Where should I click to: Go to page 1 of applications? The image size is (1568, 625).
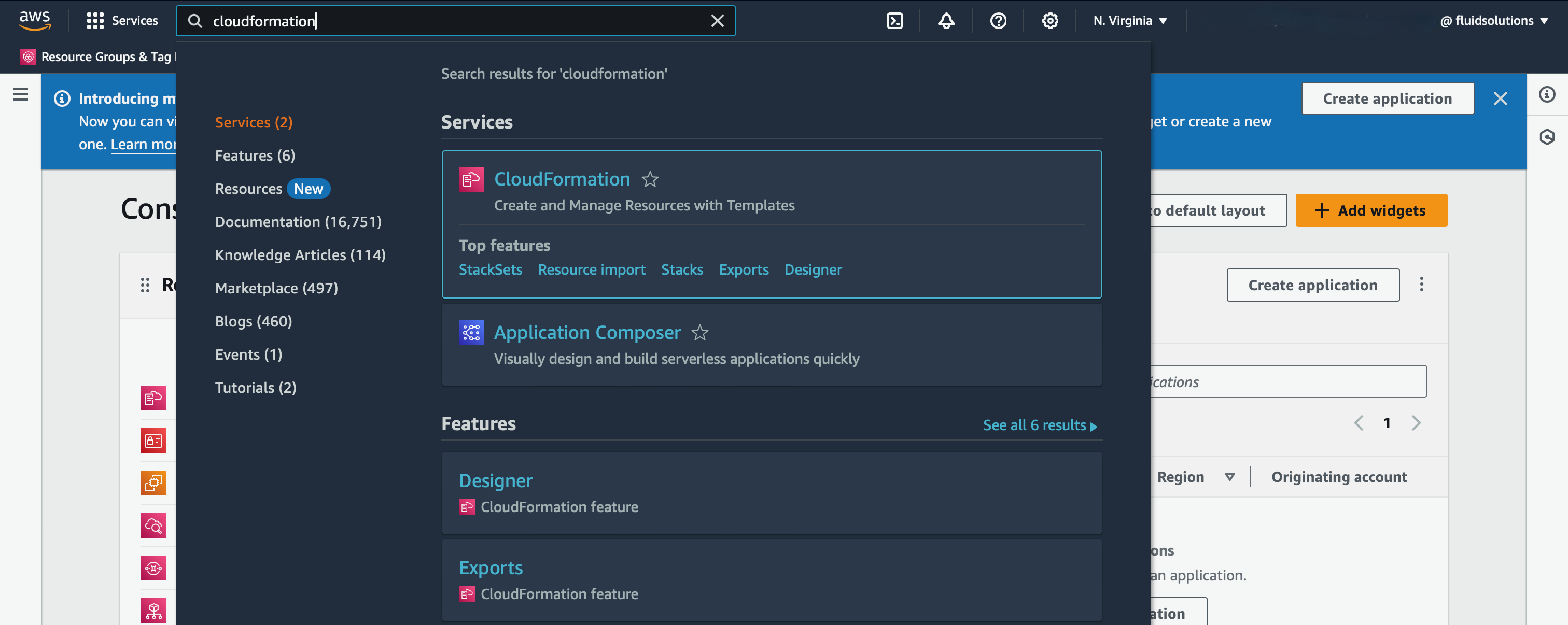tap(1387, 423)
